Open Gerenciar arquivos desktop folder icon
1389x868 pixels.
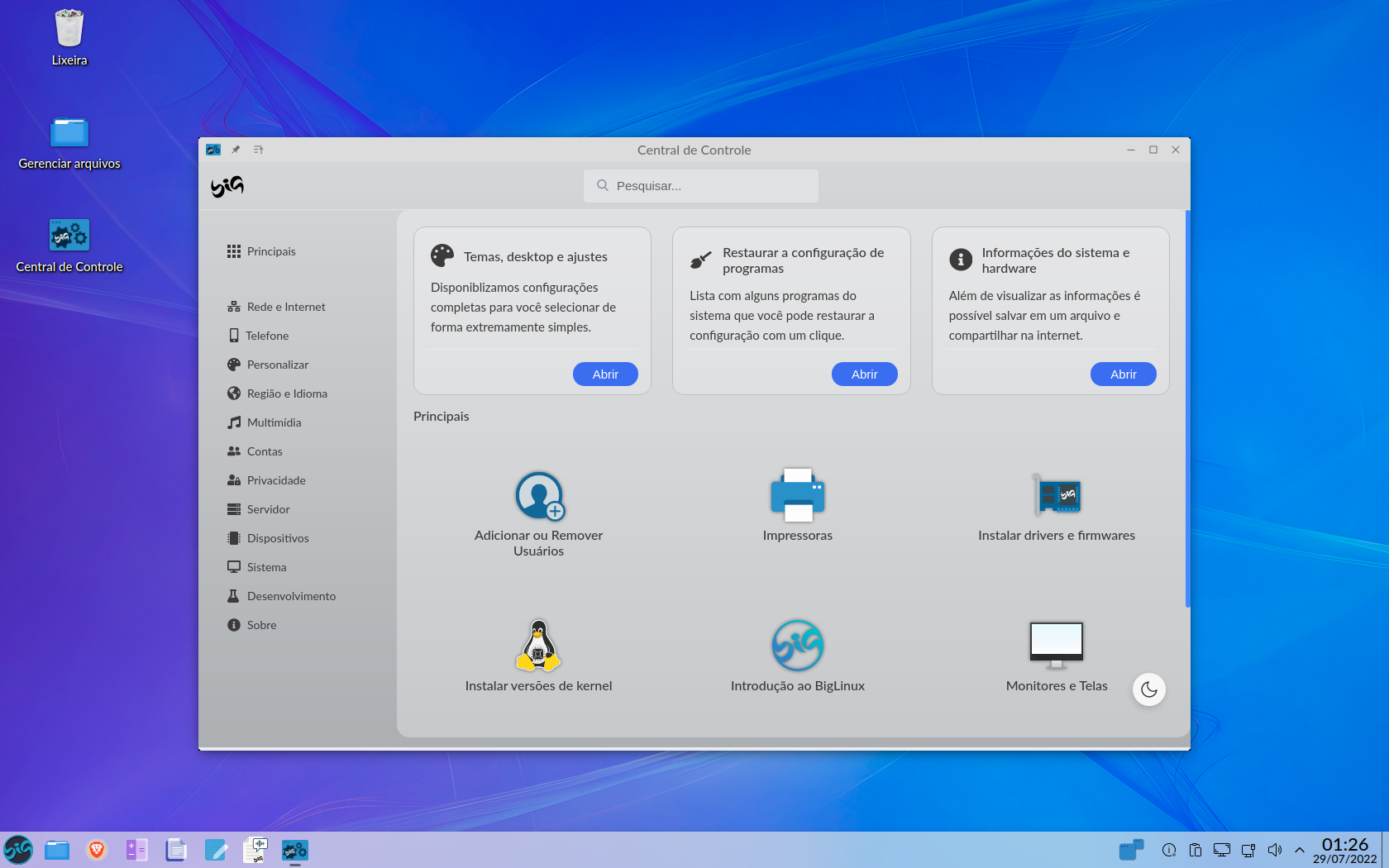tap(69, 142)
